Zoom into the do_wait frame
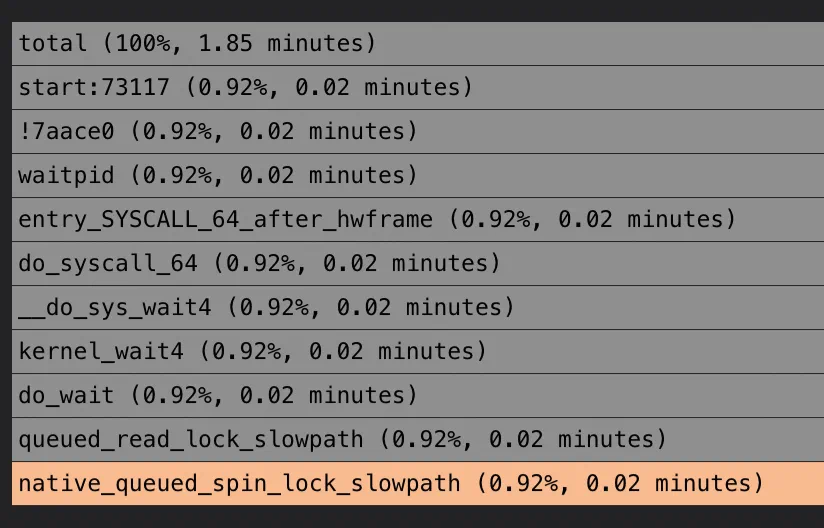This screenshot has height=528, width=824. tap(412, 395)
